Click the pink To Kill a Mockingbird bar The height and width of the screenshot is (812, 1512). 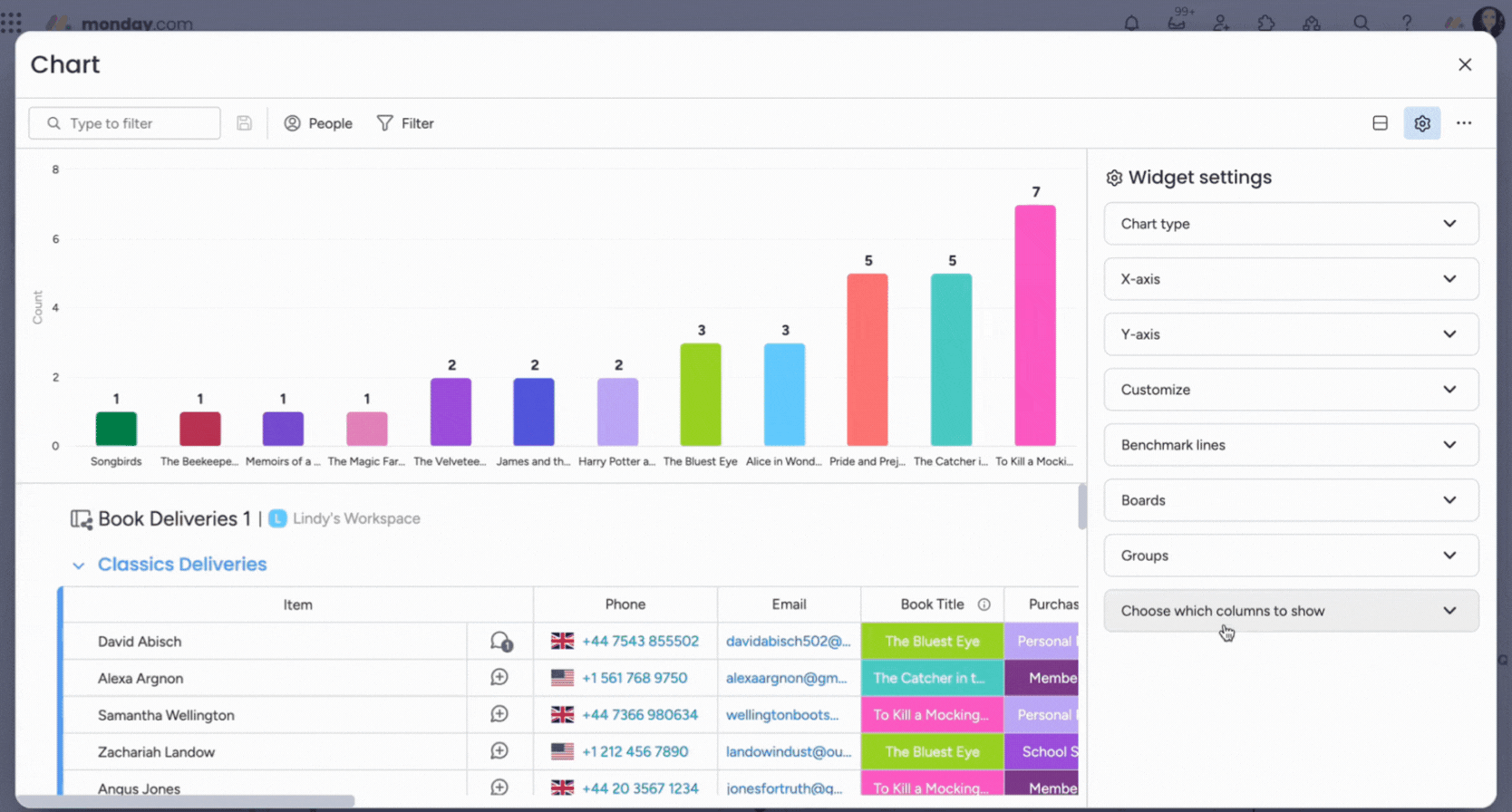tap(1034, 326)
